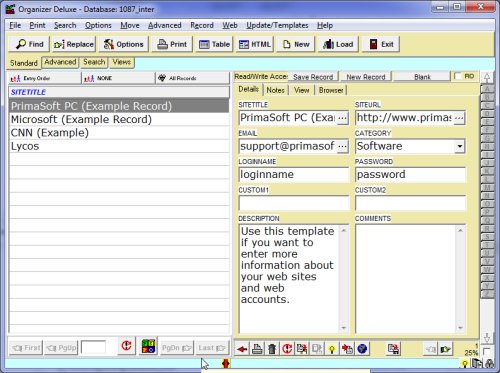500x373 pixels.
Task: Click the Load database button
Action: coord(338,44)
